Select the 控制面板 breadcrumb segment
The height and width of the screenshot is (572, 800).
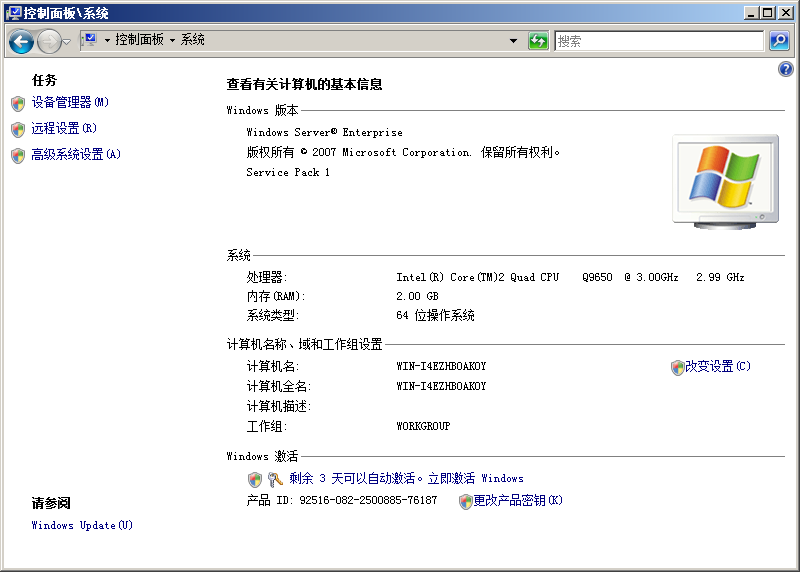point(139,40)
